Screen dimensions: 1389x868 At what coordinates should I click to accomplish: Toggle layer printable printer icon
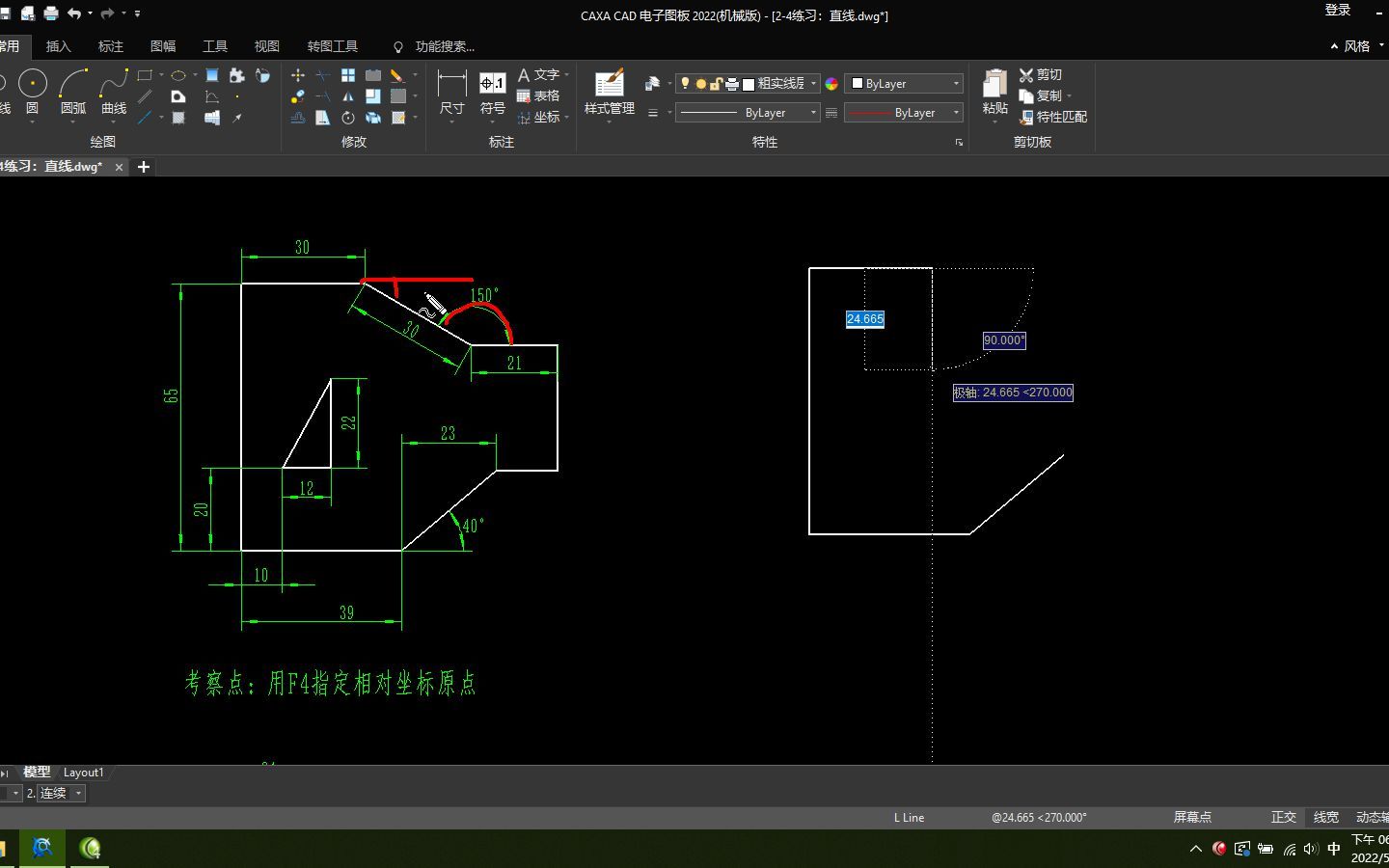pos(732,84)
